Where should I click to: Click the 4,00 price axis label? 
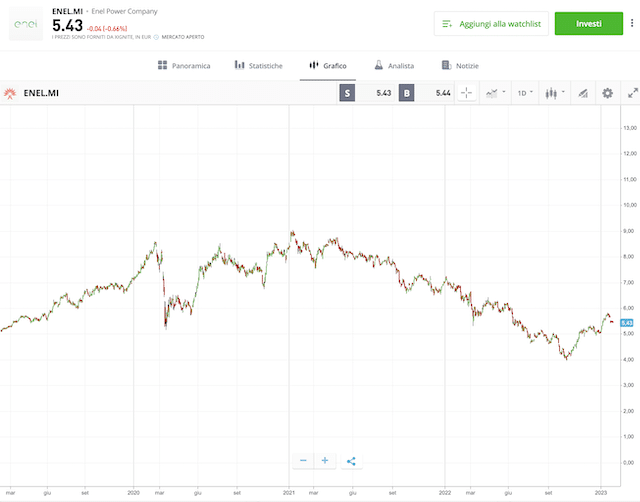point(629,360)
